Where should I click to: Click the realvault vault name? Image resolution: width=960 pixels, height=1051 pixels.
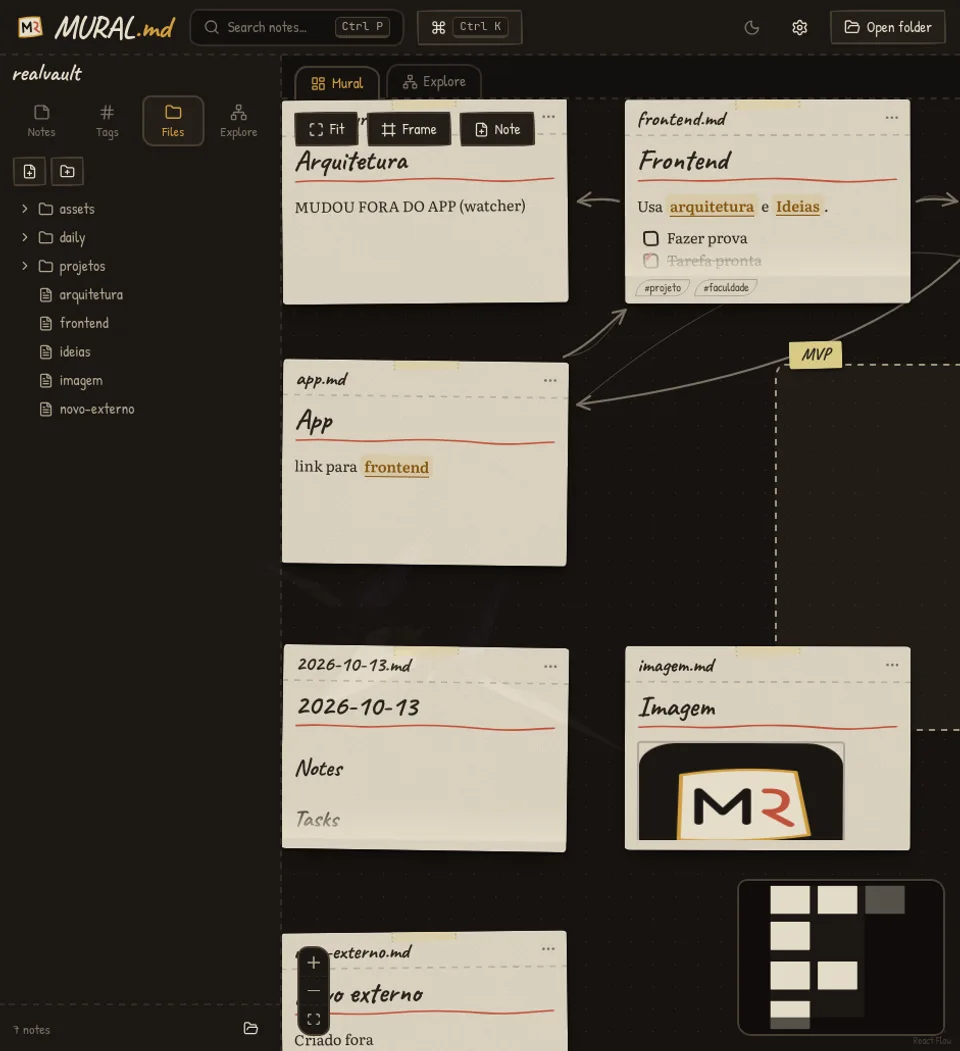click(x=47, y=74)
